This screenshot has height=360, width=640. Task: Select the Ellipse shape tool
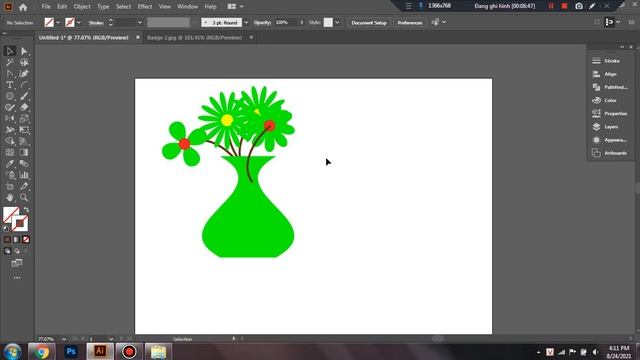[10, 96]
